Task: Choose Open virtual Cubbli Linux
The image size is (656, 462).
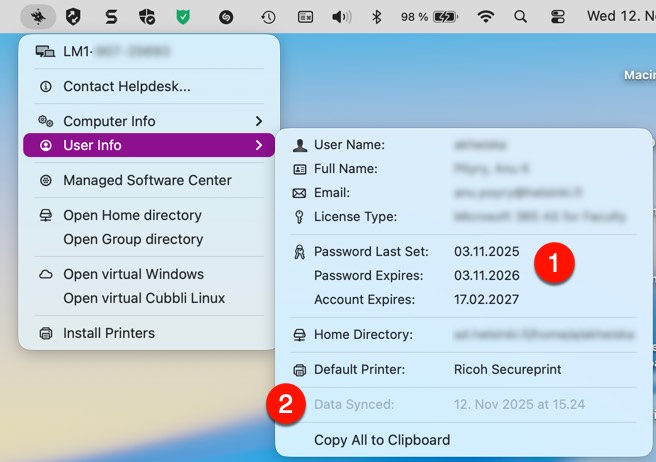Action: click(x=144, y=298)
